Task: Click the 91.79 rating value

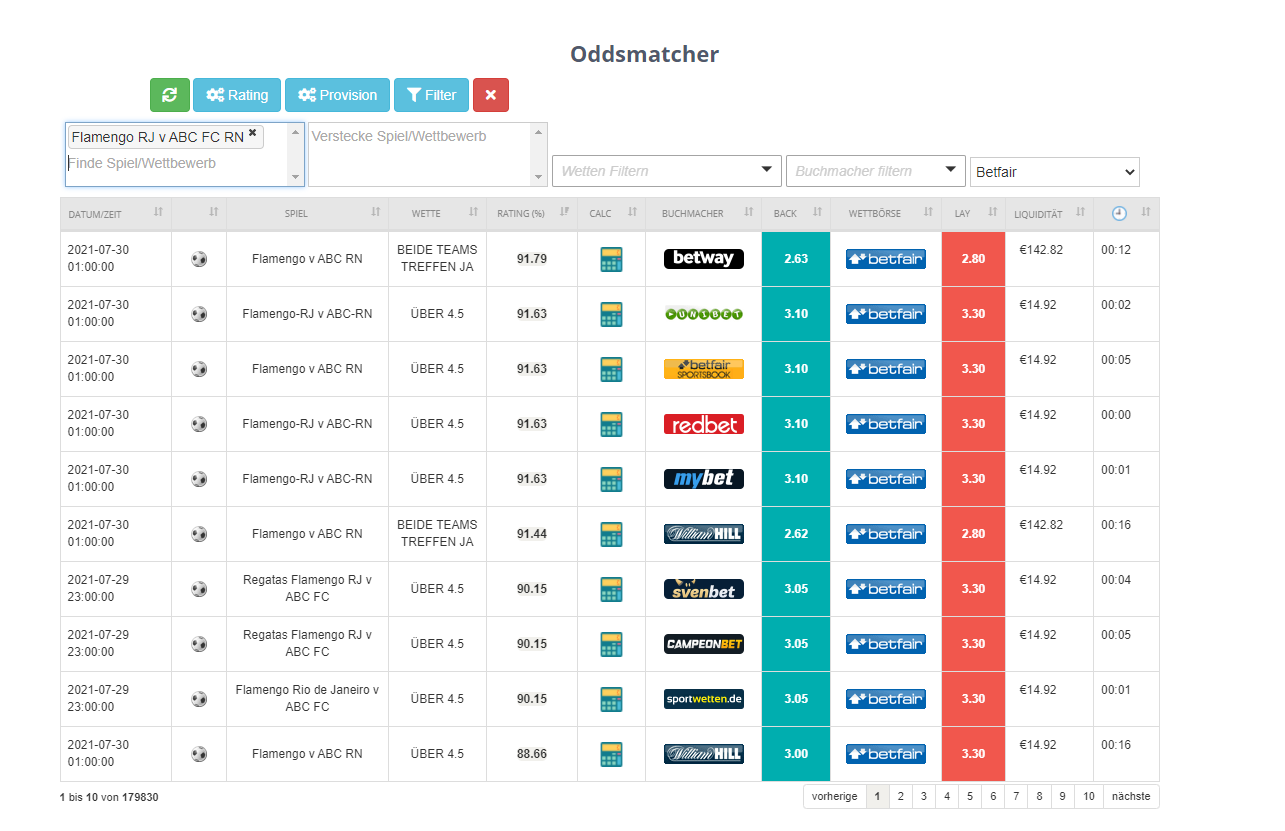Action: point(532,259)
